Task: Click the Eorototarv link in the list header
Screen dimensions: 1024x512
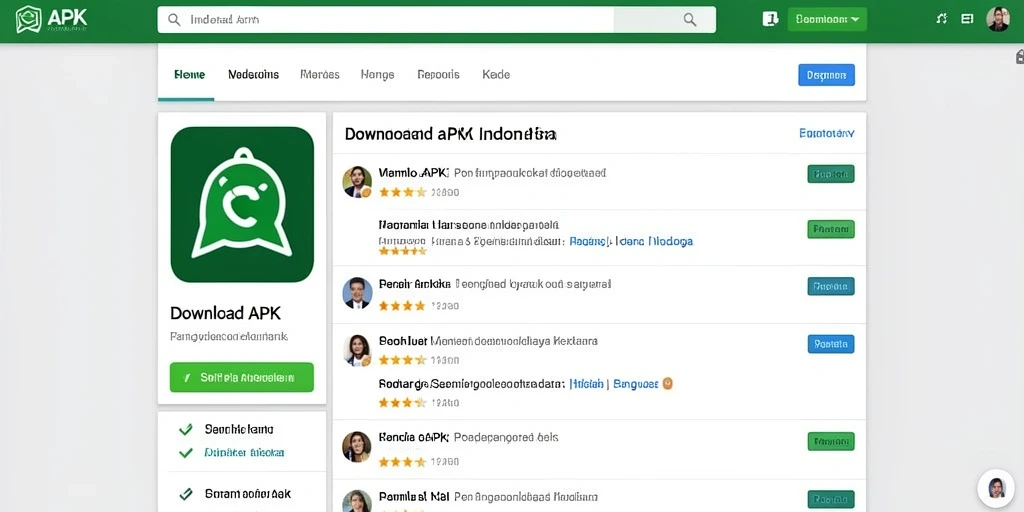Action: pos(827,133)
